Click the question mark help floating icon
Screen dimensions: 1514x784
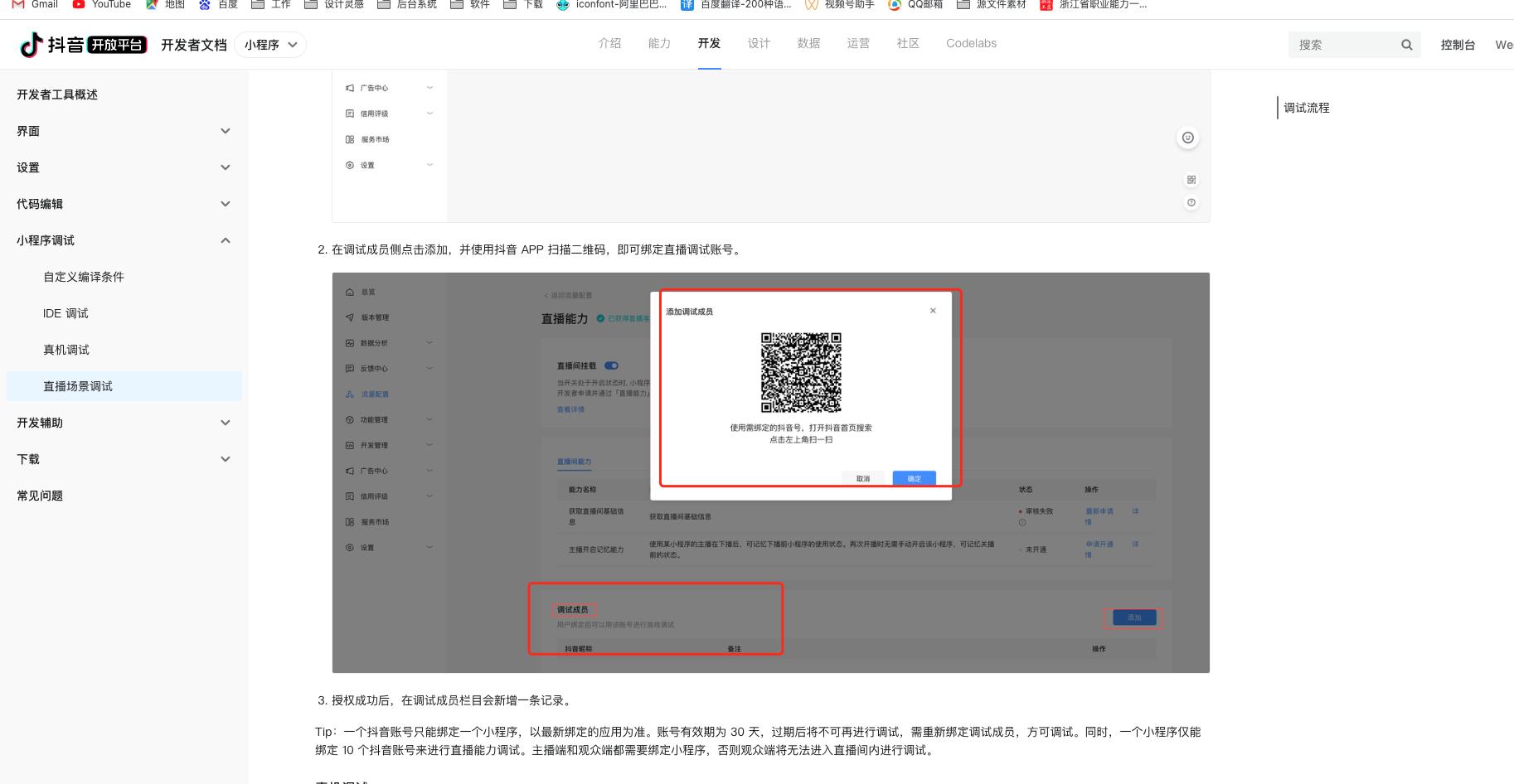pyautogui.click(x=1191, y=203)
